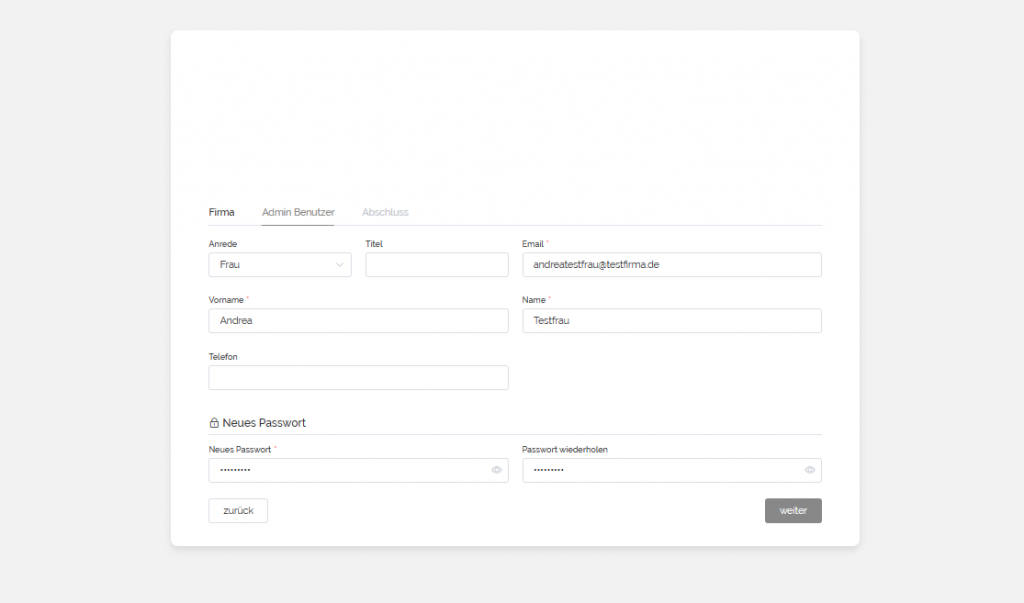This screenshot has height=603, width=1024.
Task: Click the Email field with andreatestfrau@testfirma.de
Action: point(671,265)
